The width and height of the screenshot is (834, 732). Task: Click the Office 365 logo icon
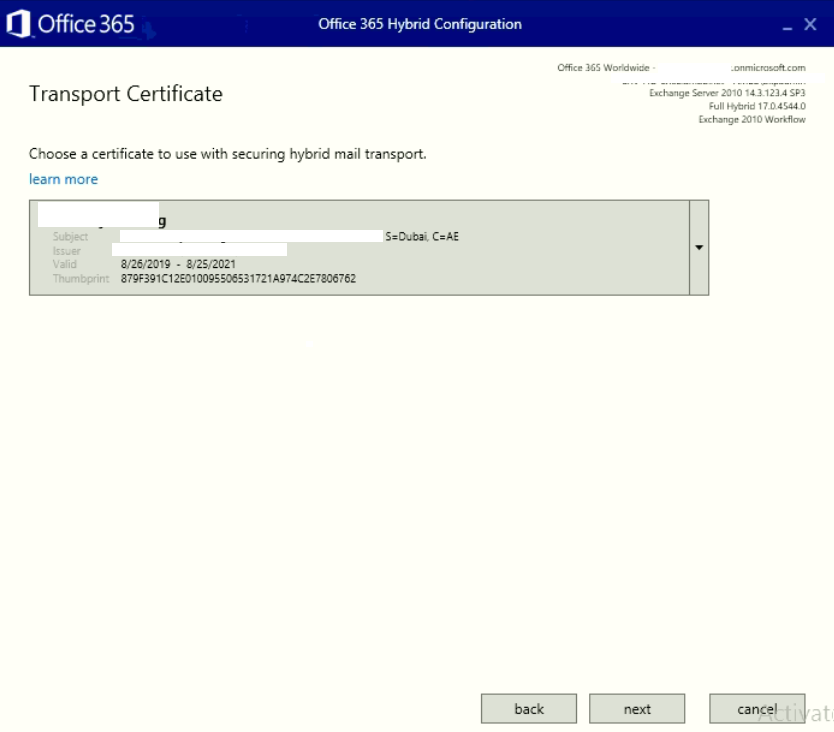[18, 24]
